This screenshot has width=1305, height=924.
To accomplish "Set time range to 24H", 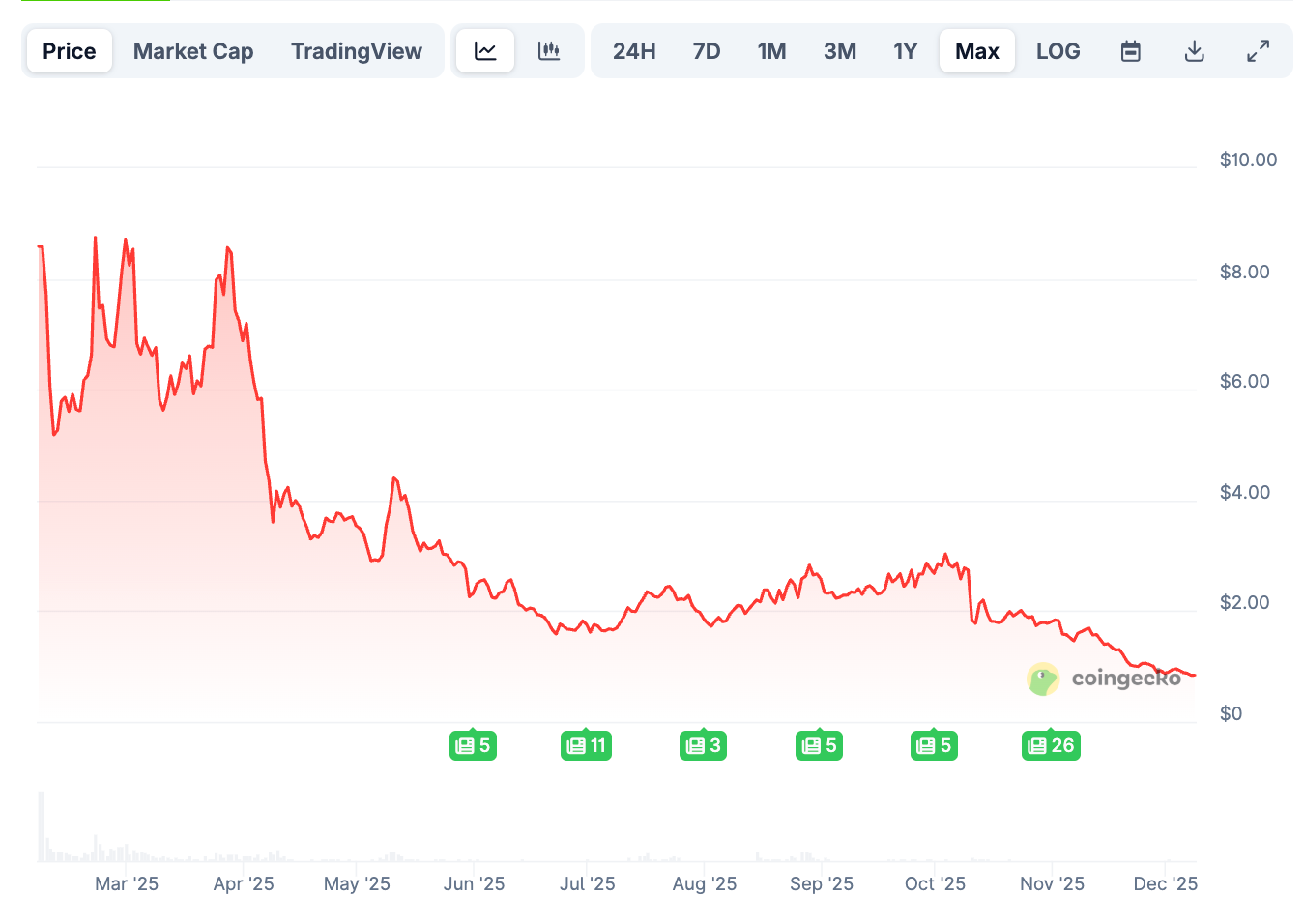I will point(634,51).
